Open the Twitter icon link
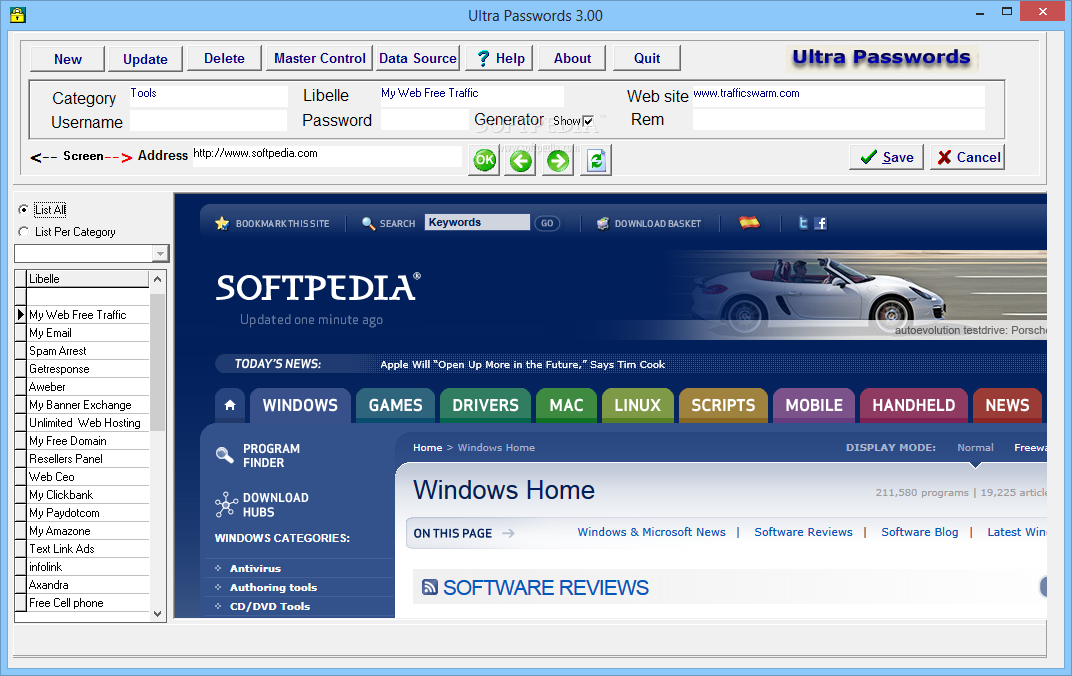This screenshot has height=676, width=1072. [x=803, y=223]
